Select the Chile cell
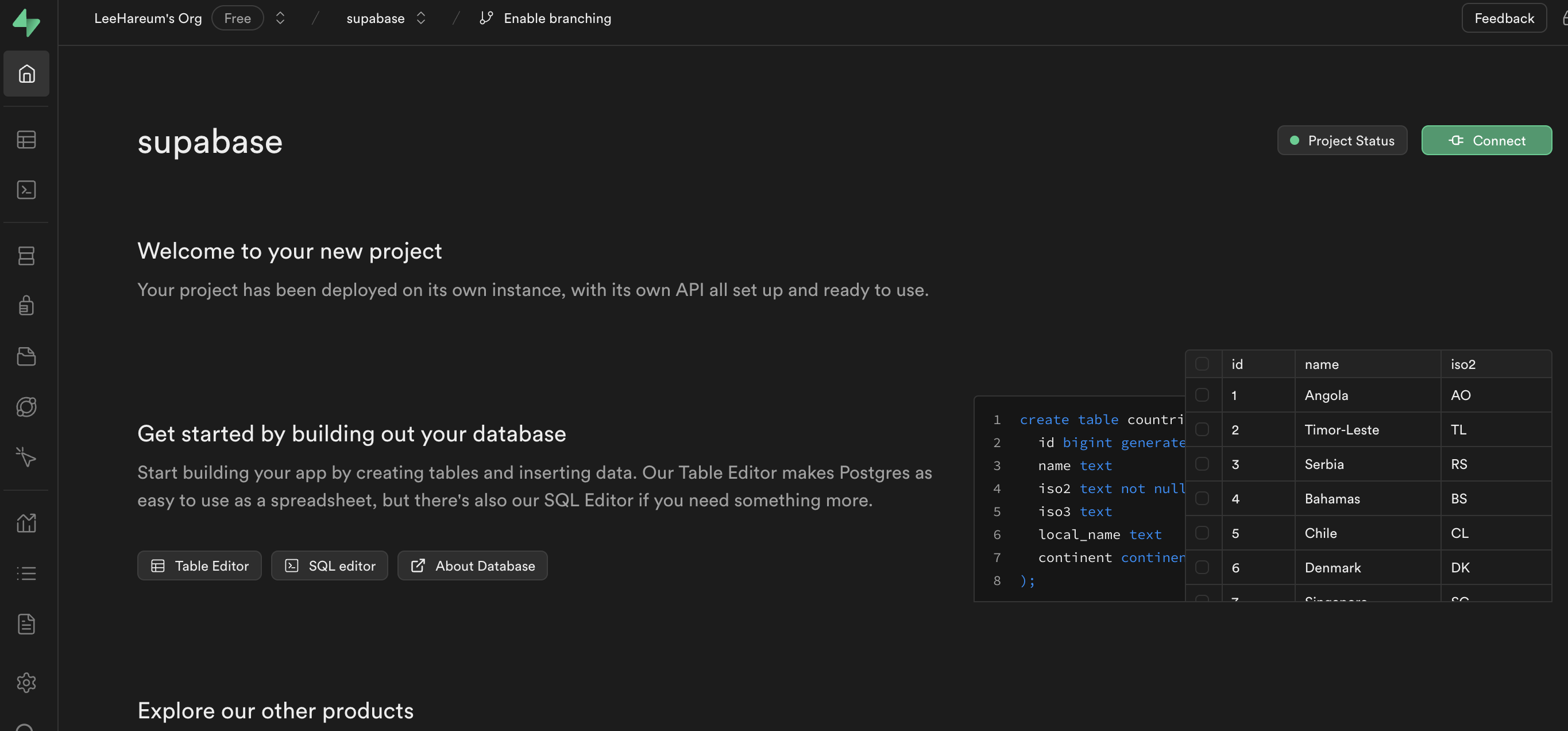Viewport: 1568px width, 731px height. point(1368,533)
